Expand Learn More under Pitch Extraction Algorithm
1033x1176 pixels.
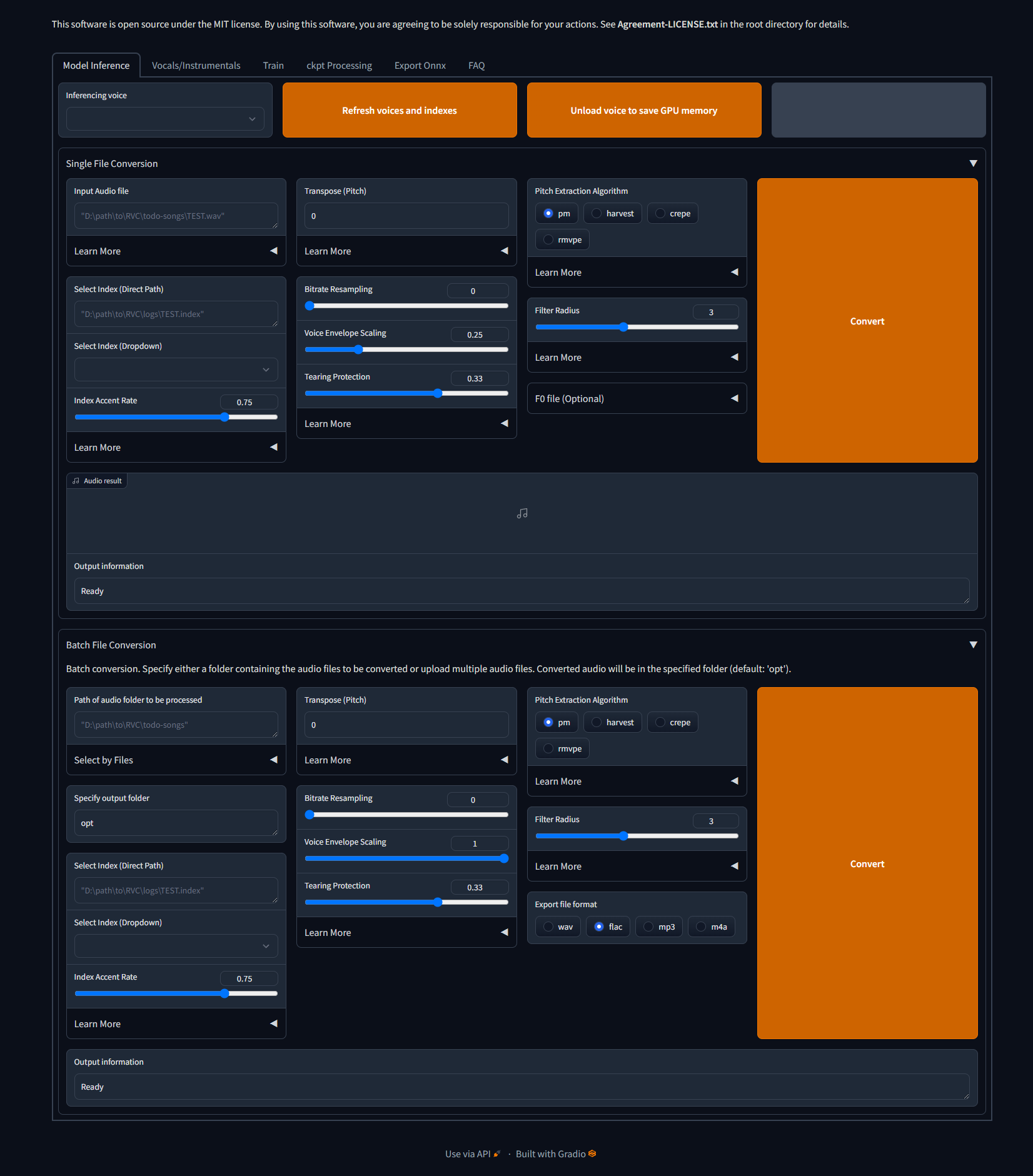coord(636,272)
